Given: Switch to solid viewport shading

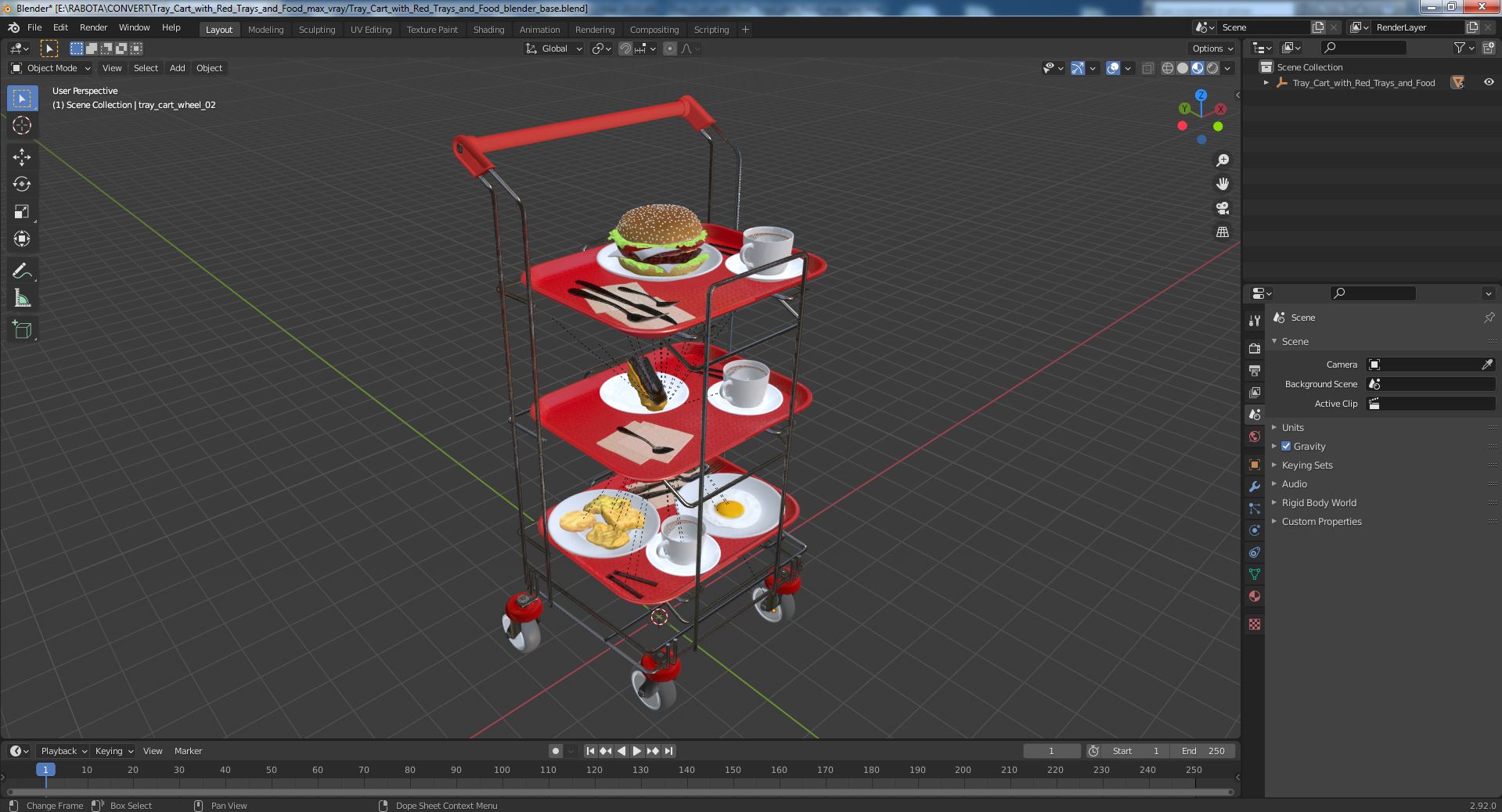Looking at the screenshot, I should point(1183,68).
